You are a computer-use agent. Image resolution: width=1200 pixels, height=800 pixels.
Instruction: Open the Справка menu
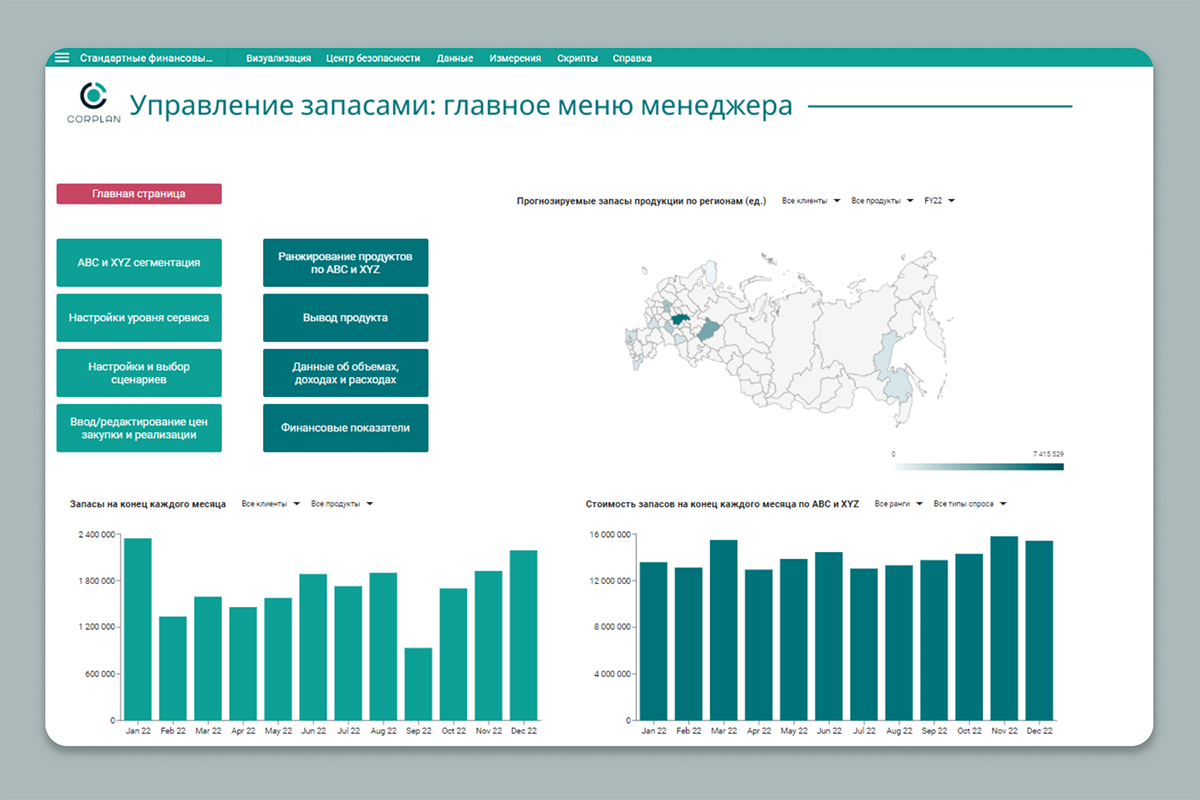[632, 58]
